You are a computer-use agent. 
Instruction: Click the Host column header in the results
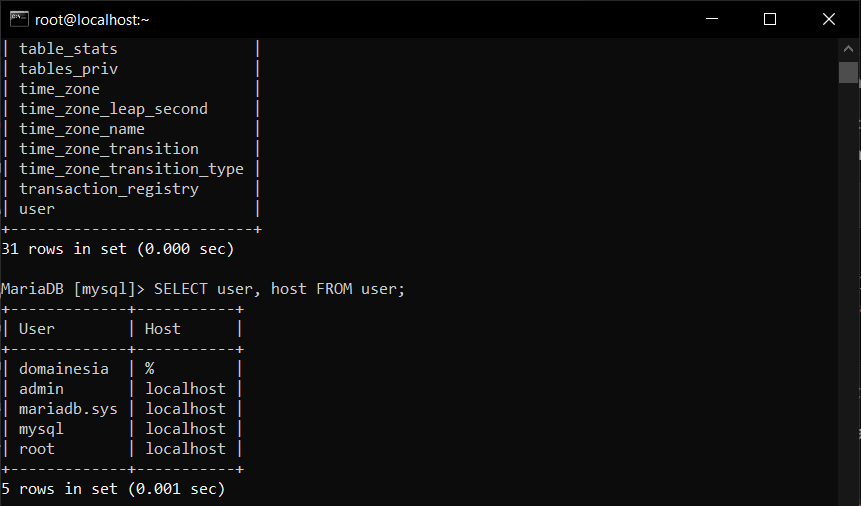click(163, 329)
